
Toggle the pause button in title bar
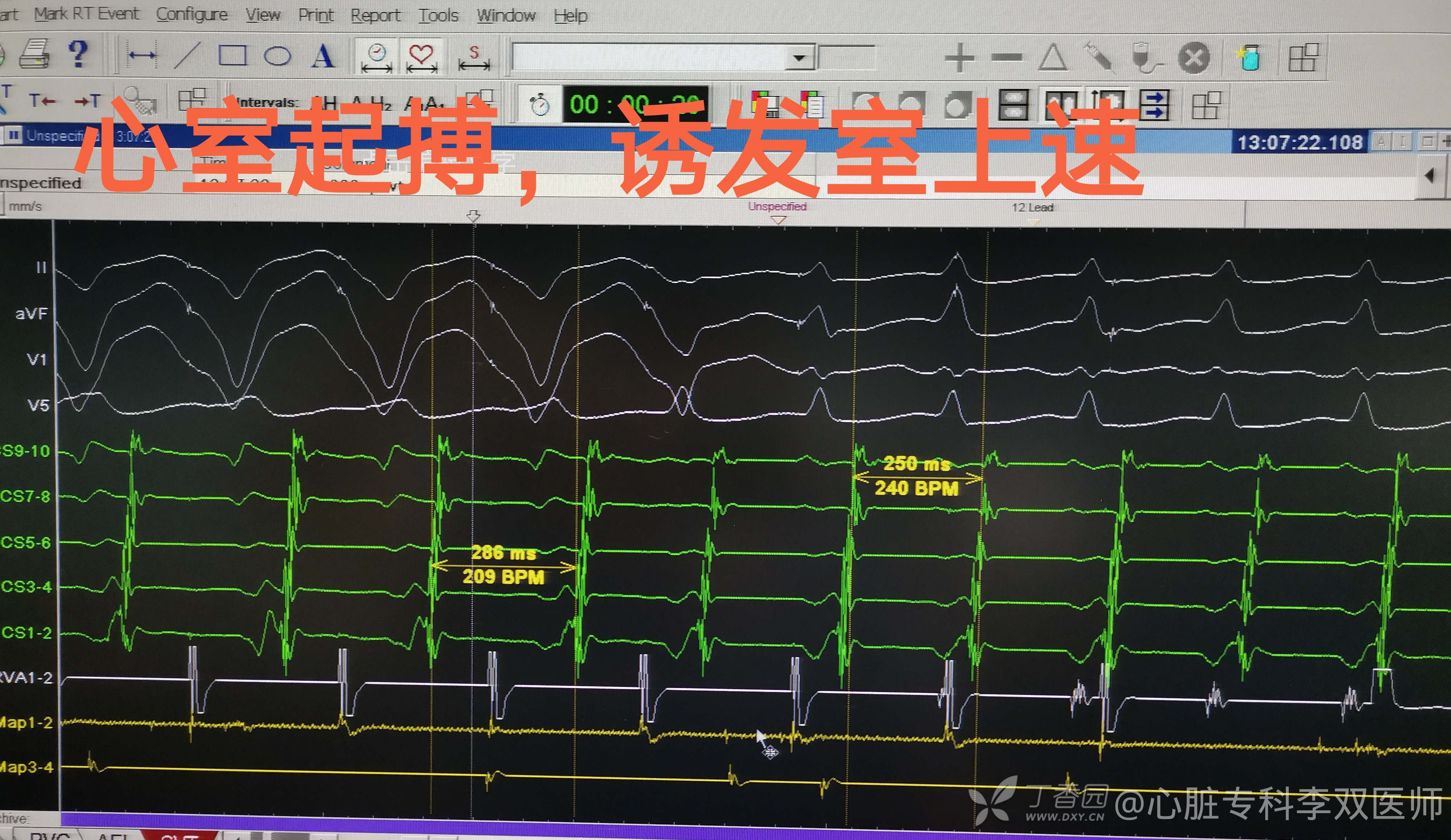tap(13, 135)
